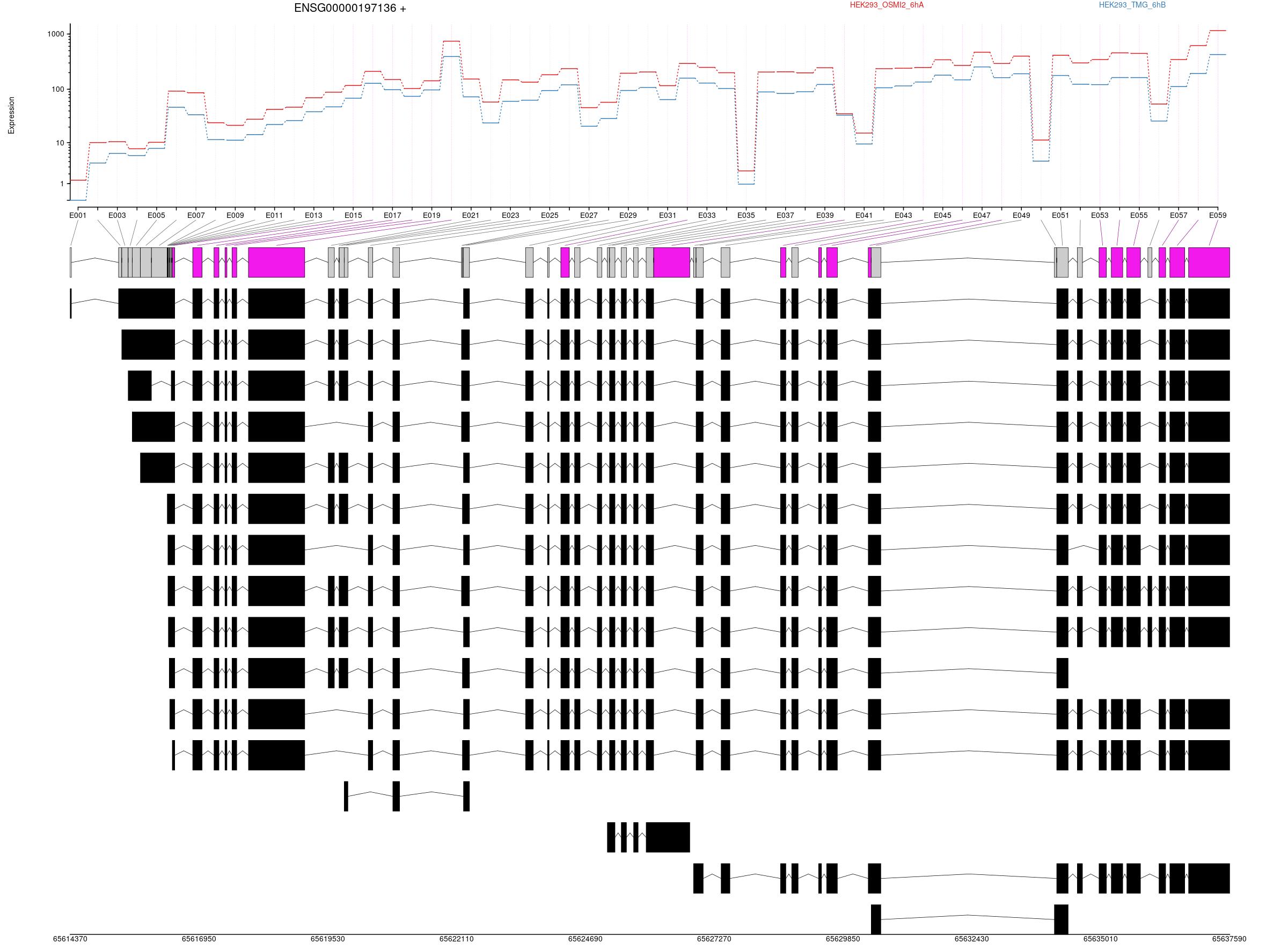
Task: Select exon label E029
Action: (x=628, y=216)
